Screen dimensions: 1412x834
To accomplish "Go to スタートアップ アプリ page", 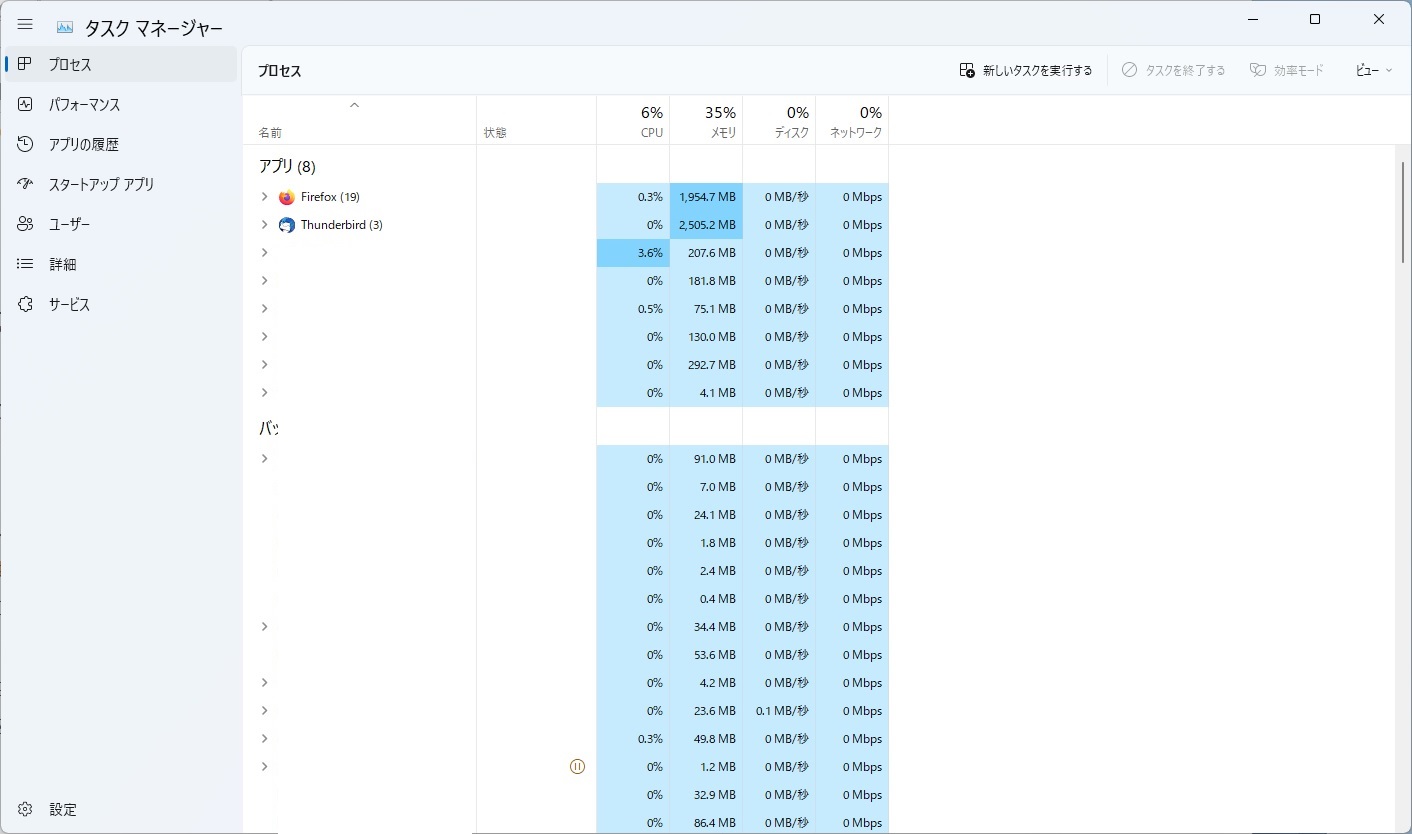I will pyautogui.click(x=101, y=185).
